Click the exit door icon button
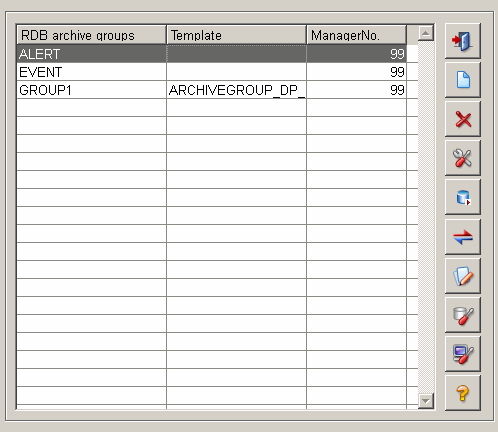Viewport: 498px width, 432px height. click(x=463, y=41)
